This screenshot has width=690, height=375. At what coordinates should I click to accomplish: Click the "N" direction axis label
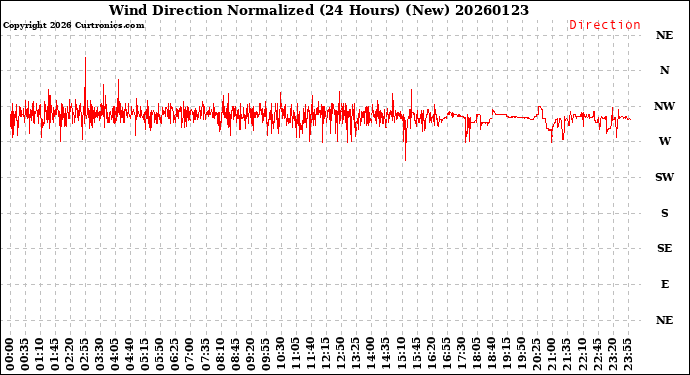point(664,70)
